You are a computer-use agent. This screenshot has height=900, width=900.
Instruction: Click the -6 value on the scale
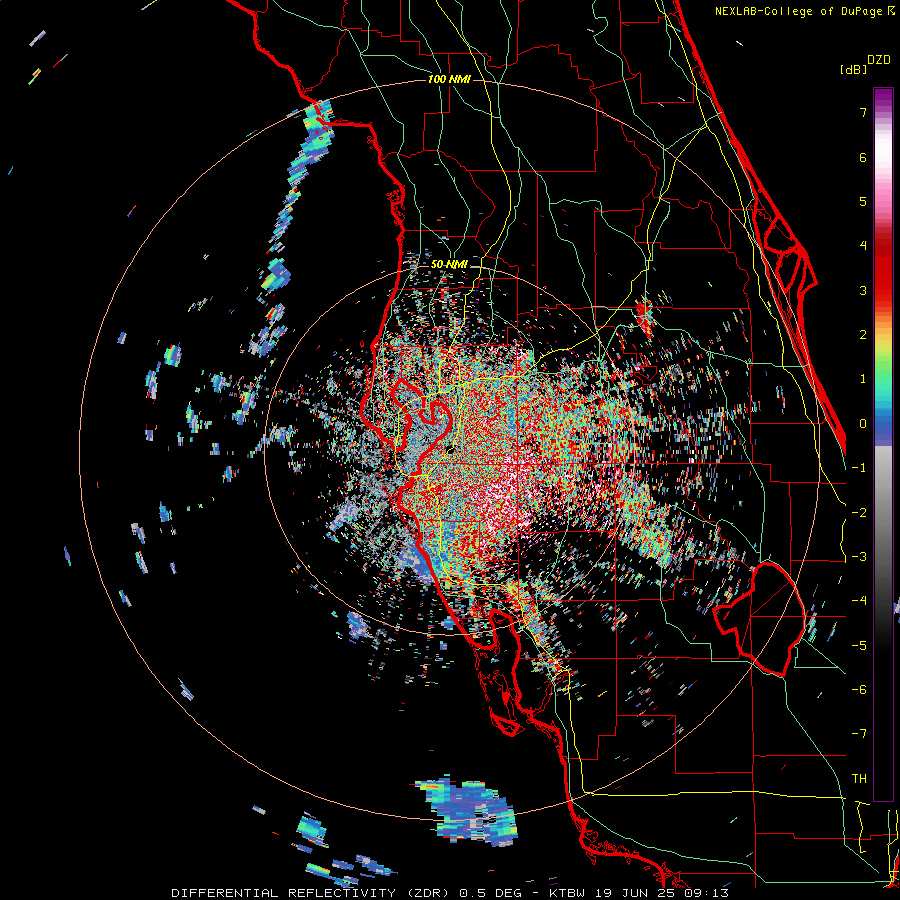[859, 690]
